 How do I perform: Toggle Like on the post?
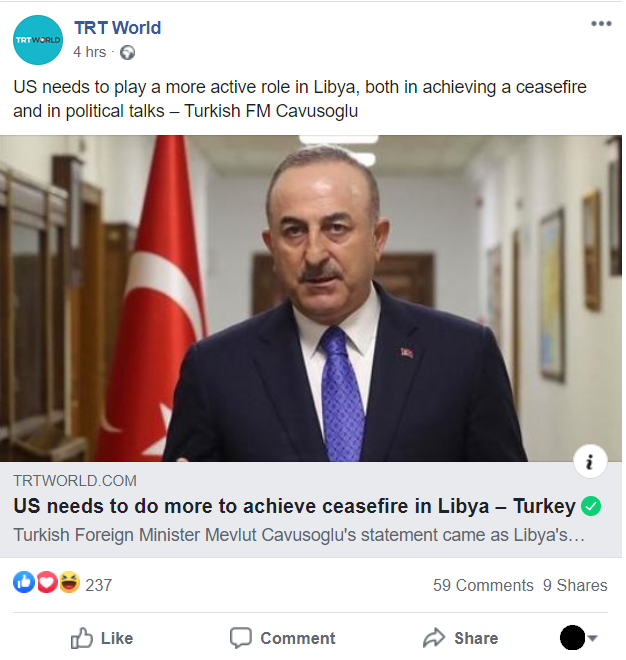coord(102,638)
